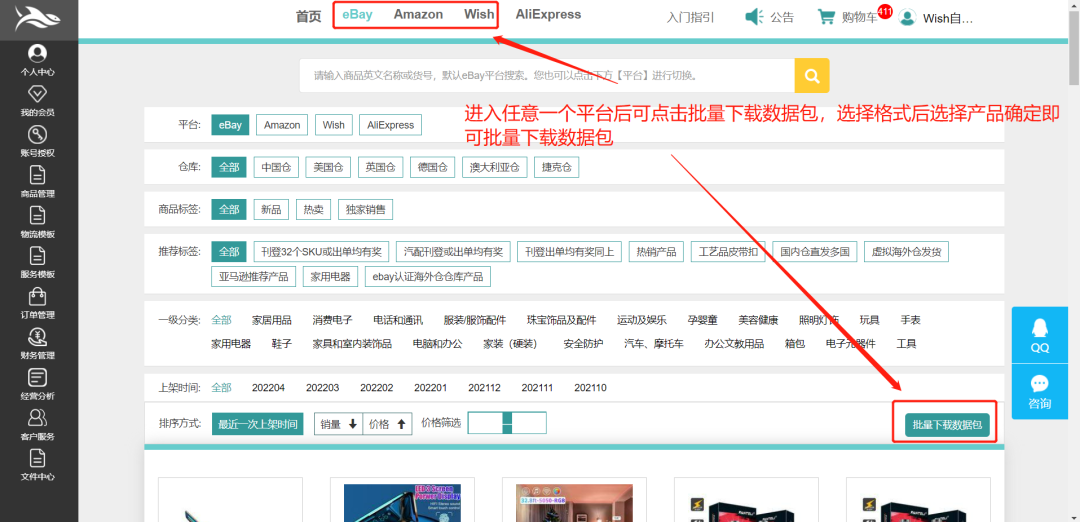This screenshot has height=522, width=1080.
Task: Filter product tag by 新品
Action: pyautogui.click(x=271, y=210)
